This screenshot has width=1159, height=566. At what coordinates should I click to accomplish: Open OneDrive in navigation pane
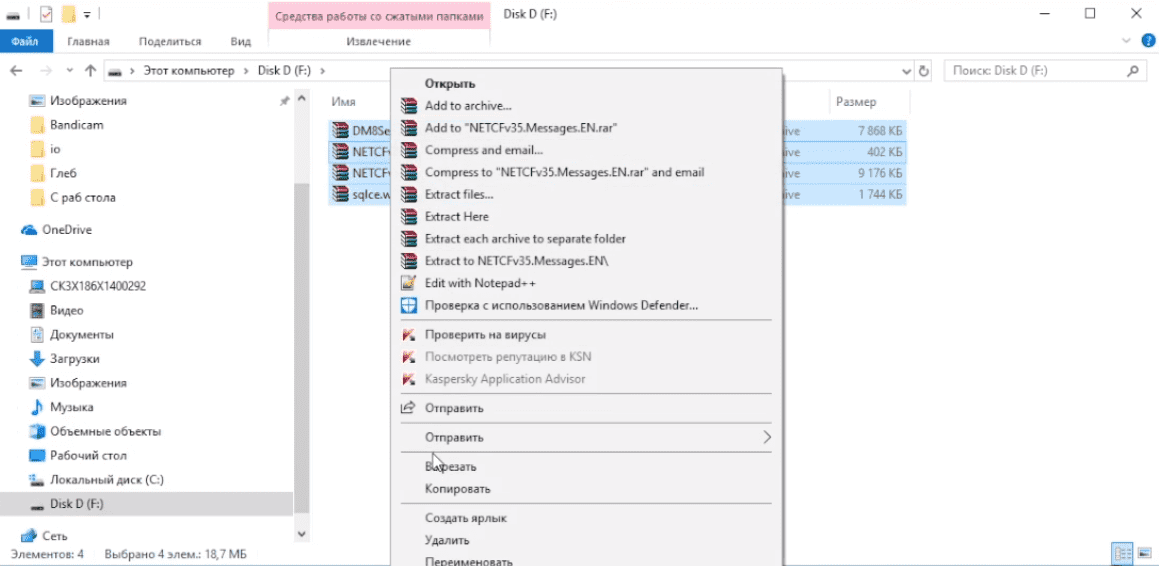click(67, 230)
